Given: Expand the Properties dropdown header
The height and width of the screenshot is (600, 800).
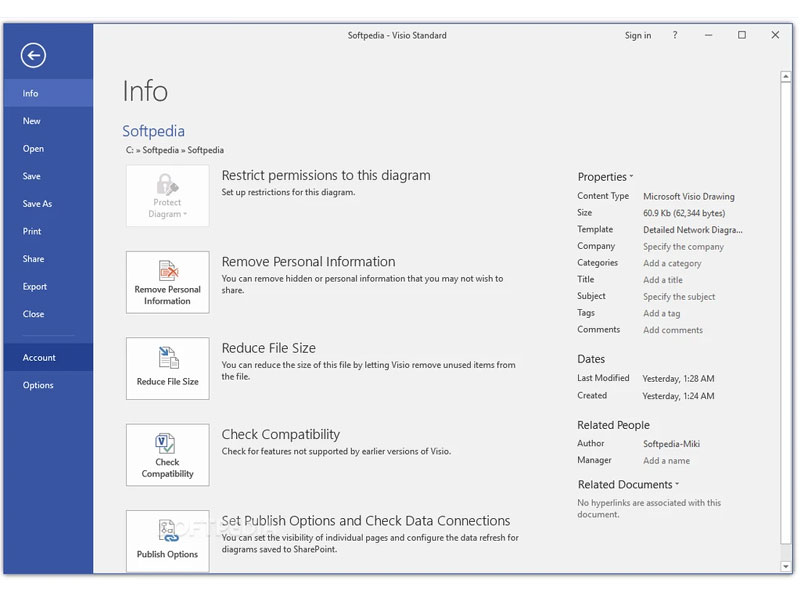Looking at the screenshot, I should coord(605,177).
